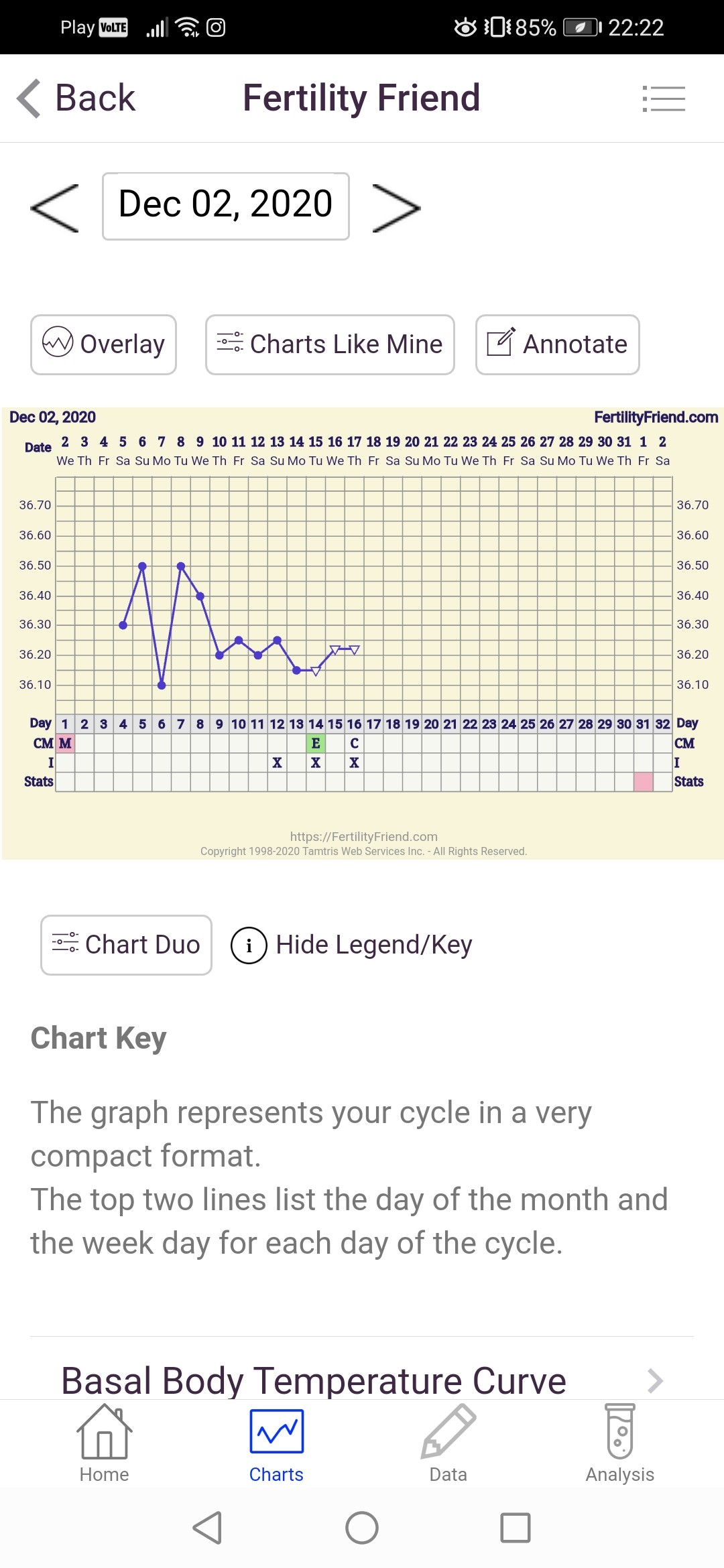Viewport: 724px width, 1568px height.
Task: Open Charts Like Mine
Action: pyautogui.click(x=330, y=344)
